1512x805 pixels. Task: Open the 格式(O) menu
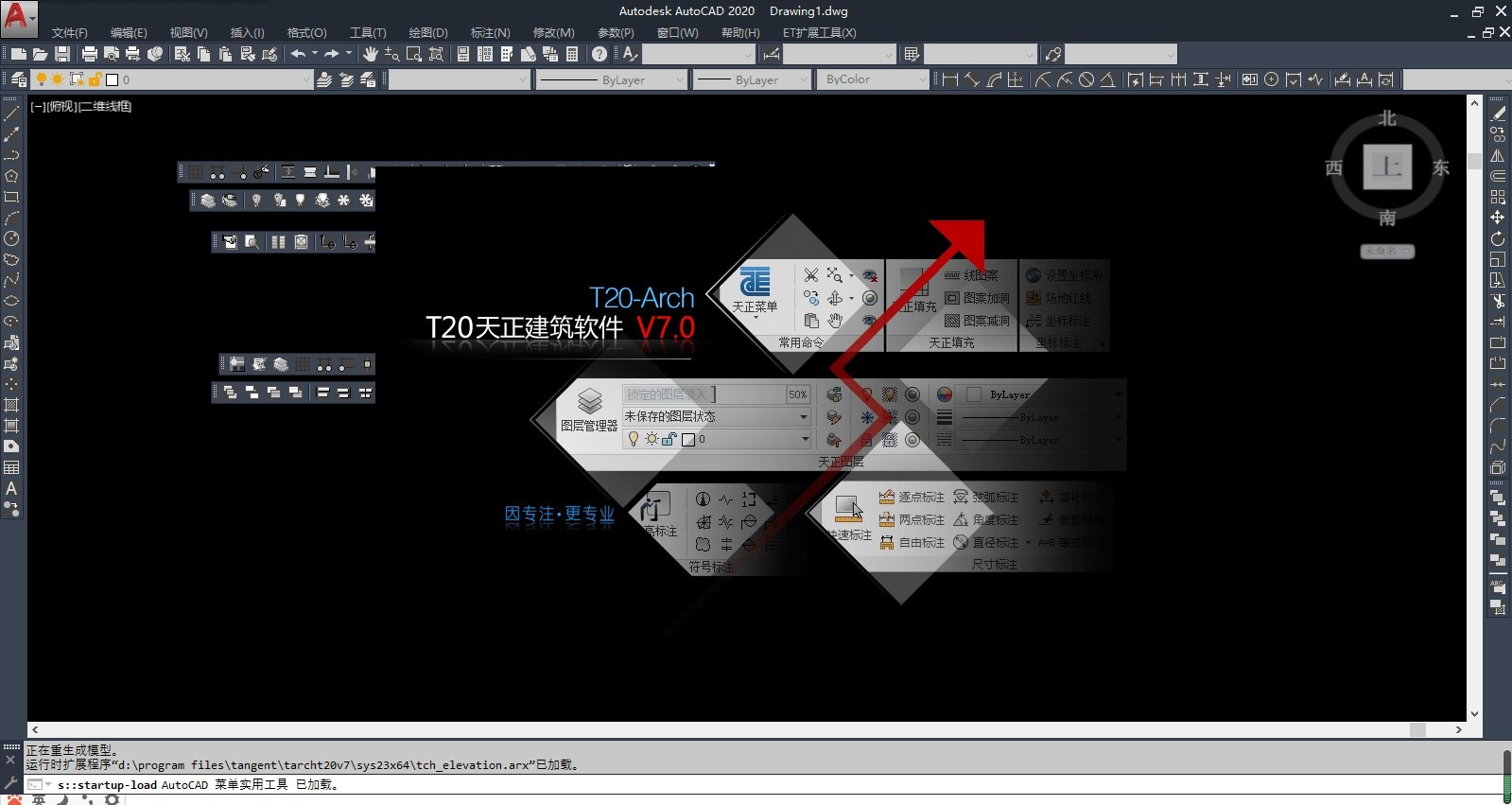pyautogui.click(x=306, y=32)
